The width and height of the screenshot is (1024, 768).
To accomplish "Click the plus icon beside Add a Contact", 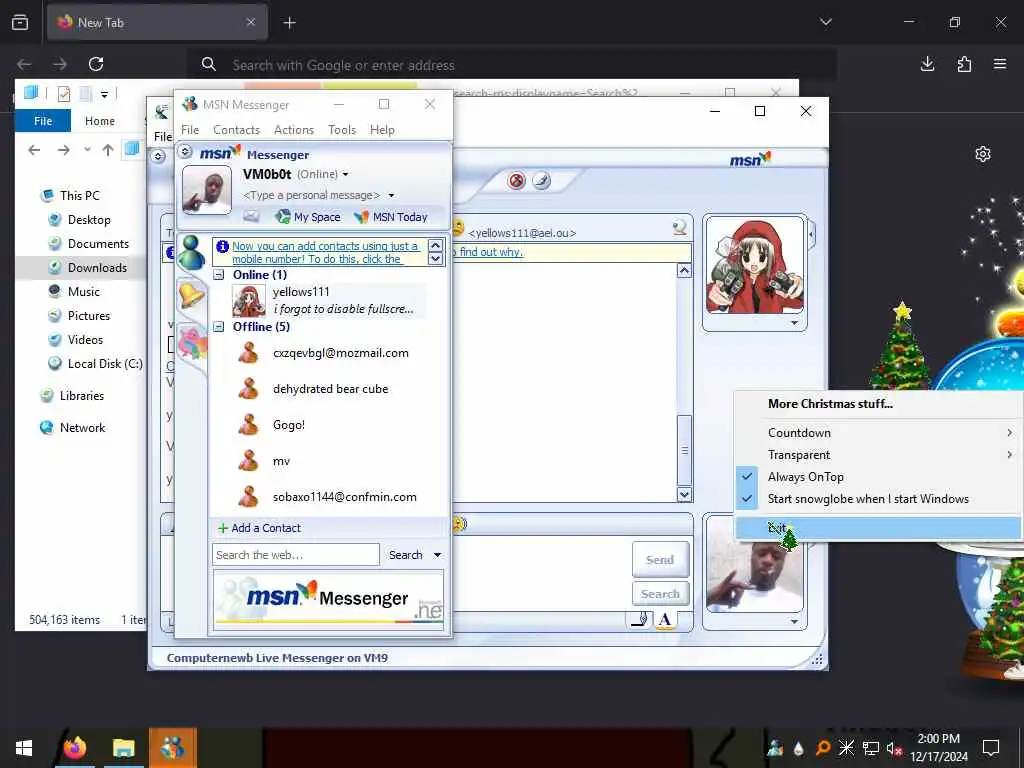I will pos(223,528).
